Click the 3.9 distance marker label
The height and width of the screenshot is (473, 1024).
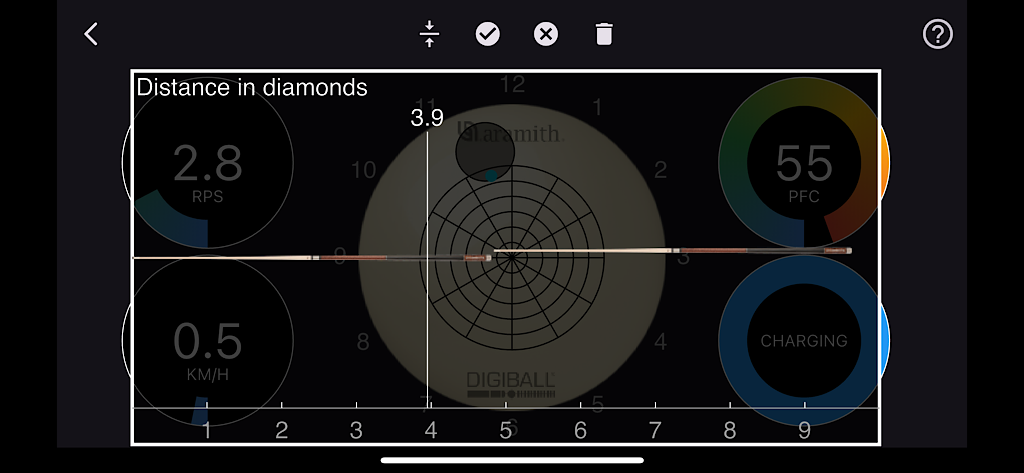[427, 118]
